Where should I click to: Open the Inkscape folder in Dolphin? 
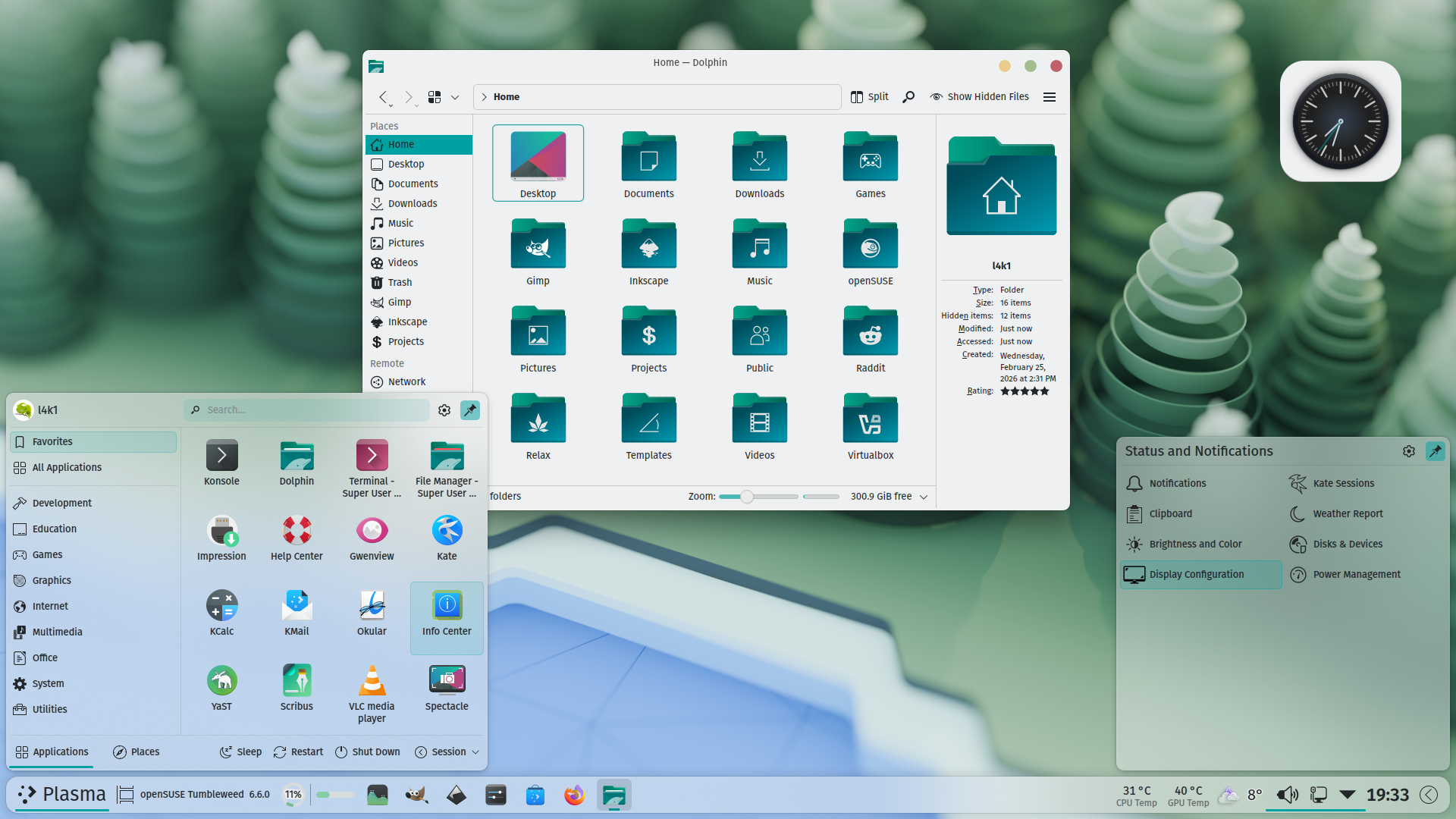point(649,253)
